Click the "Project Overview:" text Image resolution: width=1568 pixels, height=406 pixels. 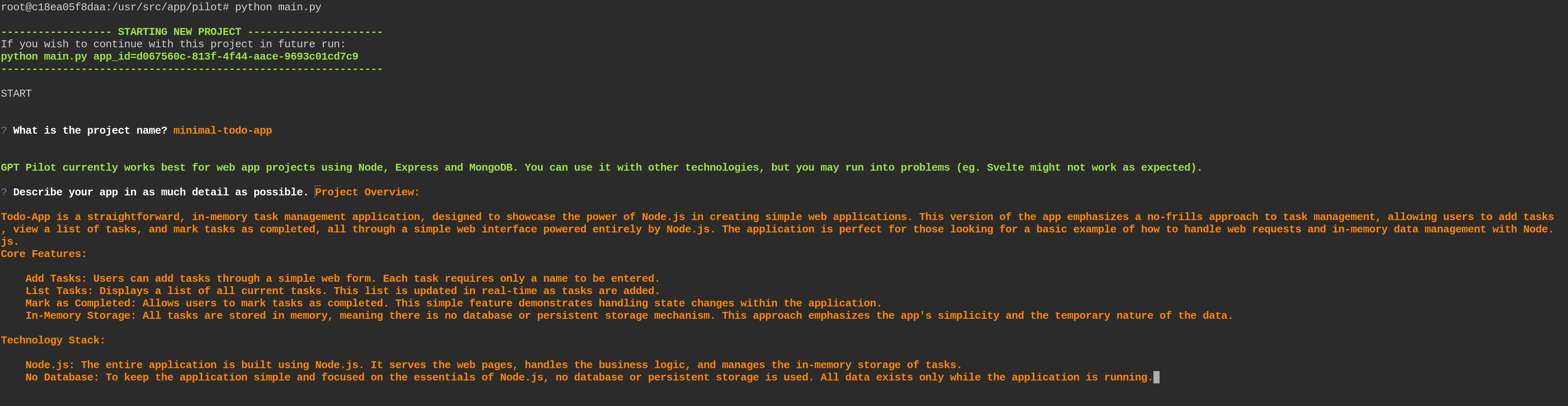pyautogui.click(x=367, y=192)
